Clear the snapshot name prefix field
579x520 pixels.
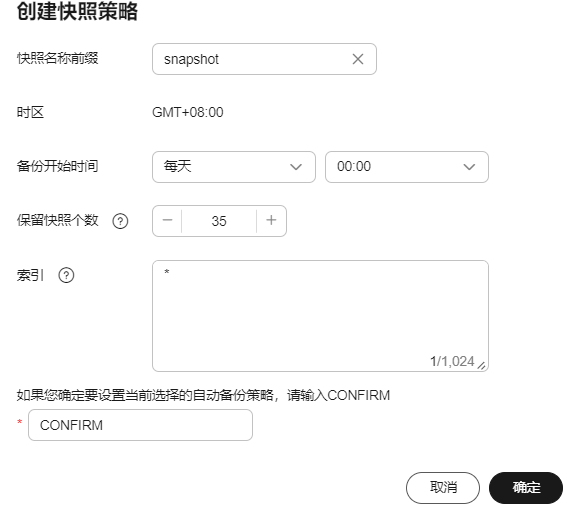point(357,59)
